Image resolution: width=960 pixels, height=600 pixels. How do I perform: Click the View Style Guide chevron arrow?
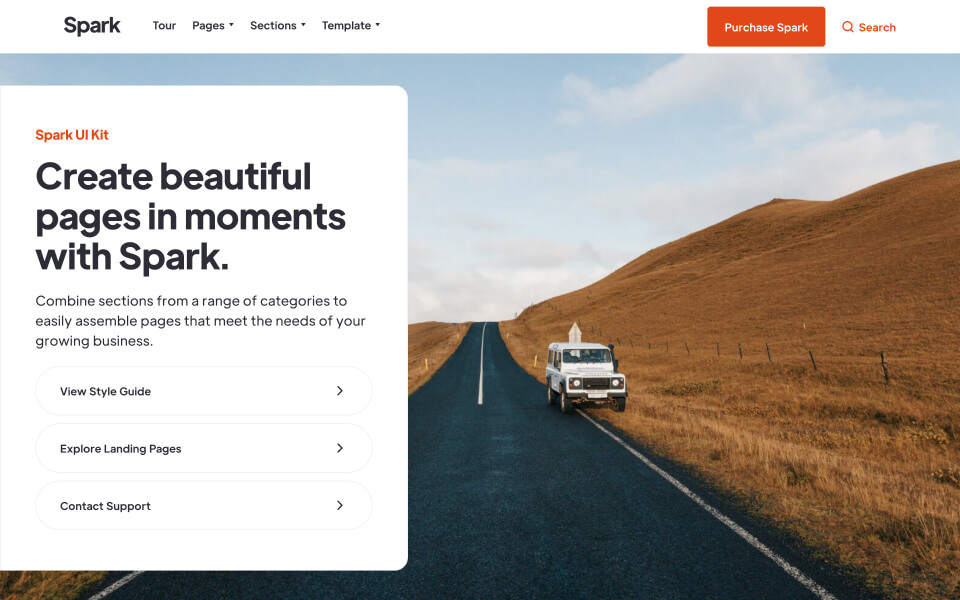coord(340,391)
